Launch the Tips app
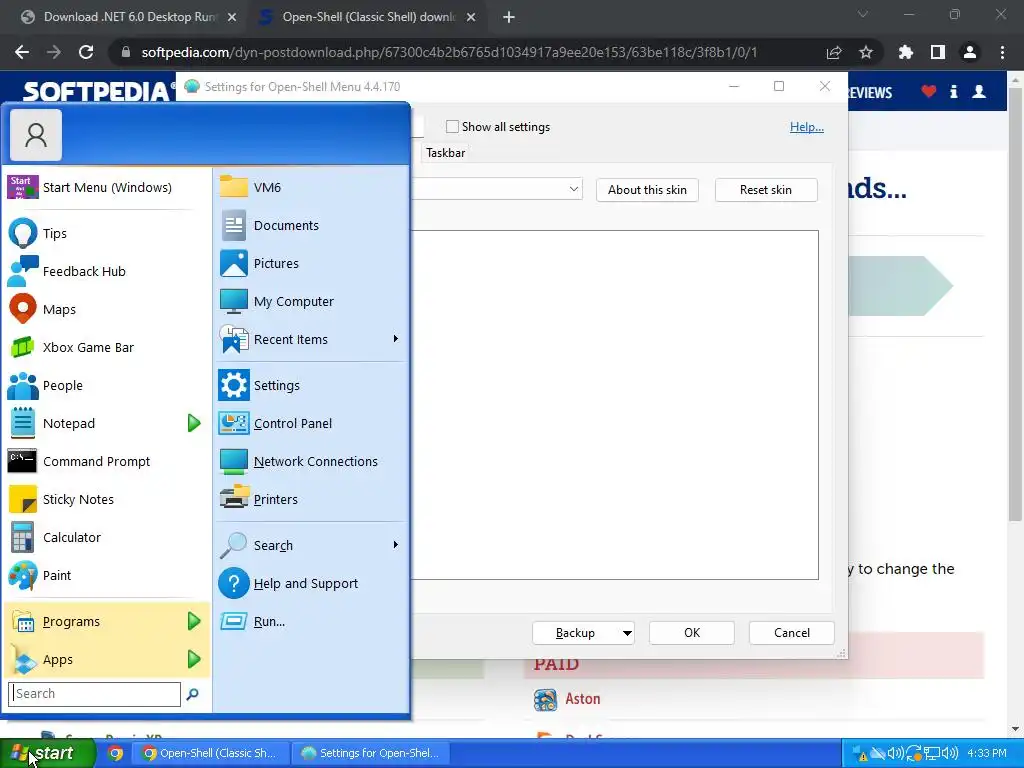Screen dimensions: 1024x768 [x=106, y=233]
